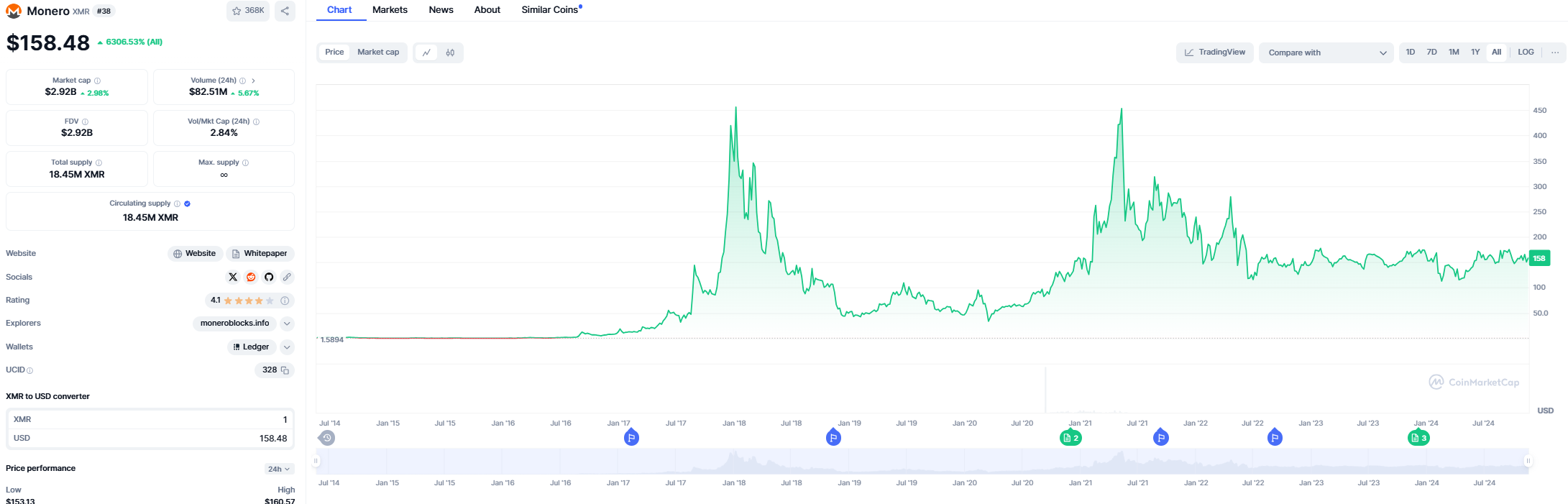Screen dimensions: 1568x504
Task: Open the Chart tab
Action: tap(339, 10)
